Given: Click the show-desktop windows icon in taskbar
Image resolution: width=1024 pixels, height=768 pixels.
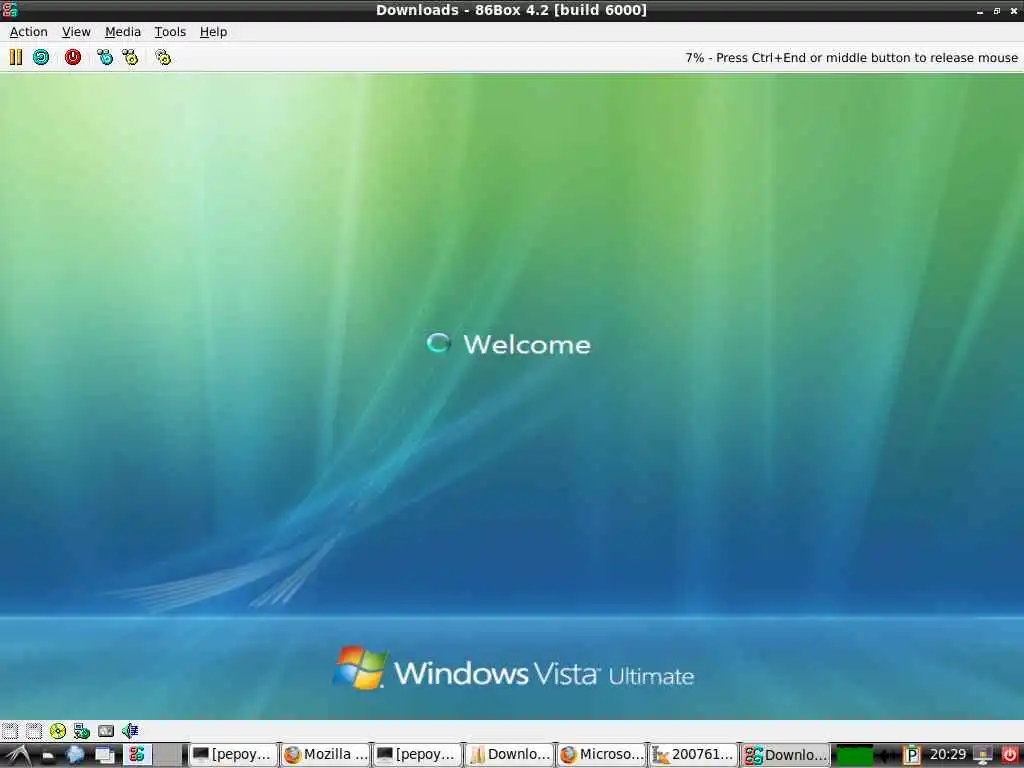Looking at the screenshot, I should pos(104,755).
